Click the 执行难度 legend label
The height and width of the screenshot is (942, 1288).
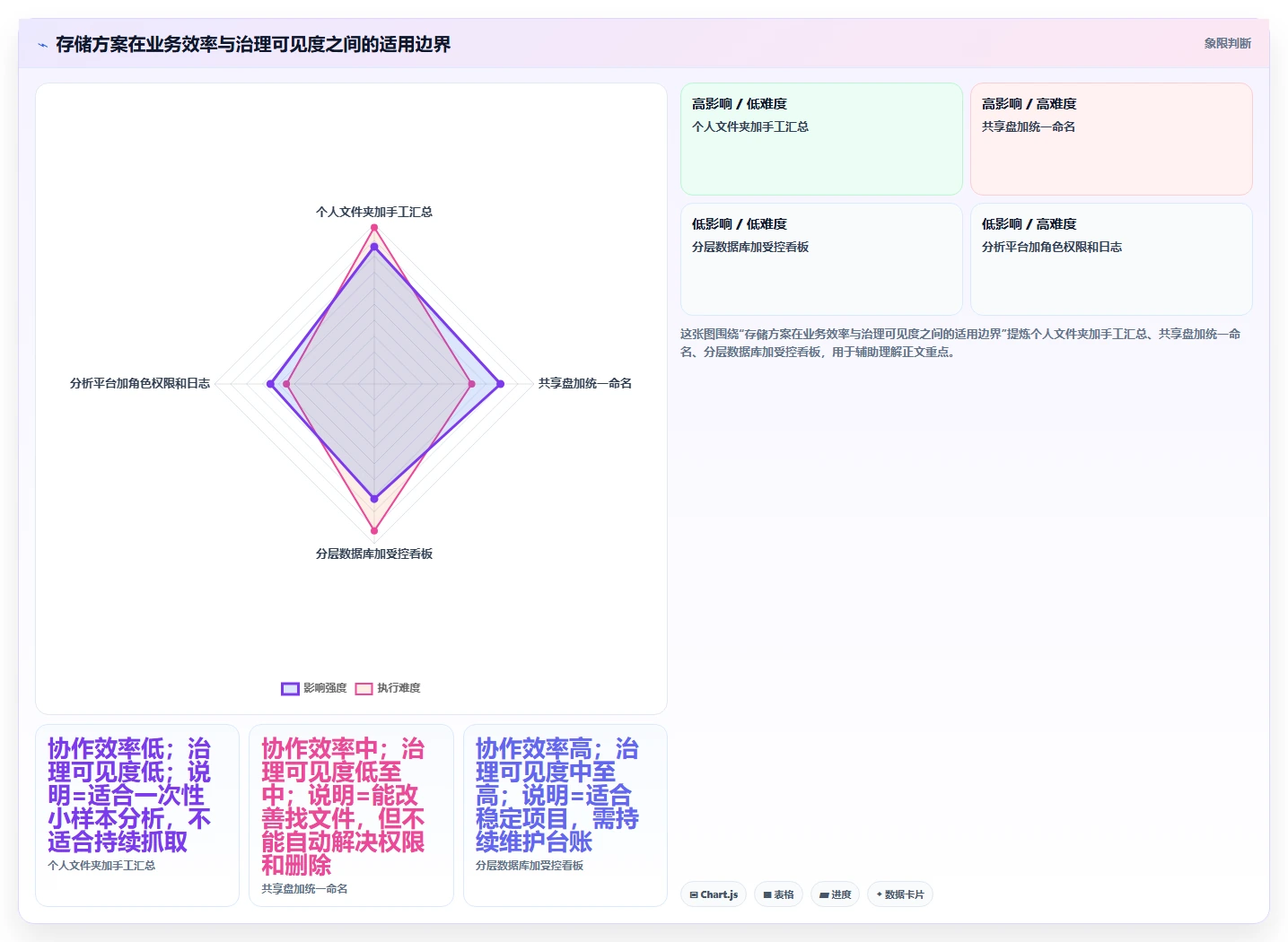(x=399, y=688)
